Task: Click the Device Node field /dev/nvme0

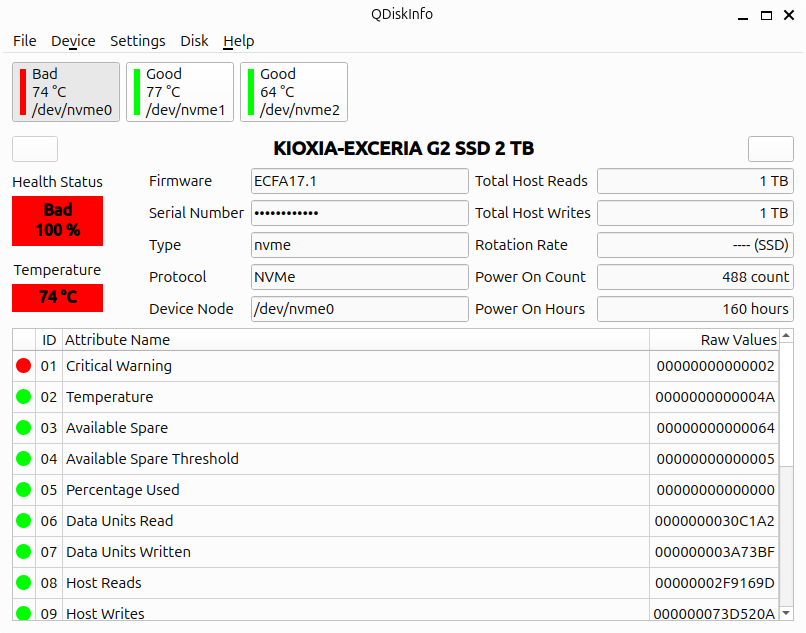Action: point(360,309)
